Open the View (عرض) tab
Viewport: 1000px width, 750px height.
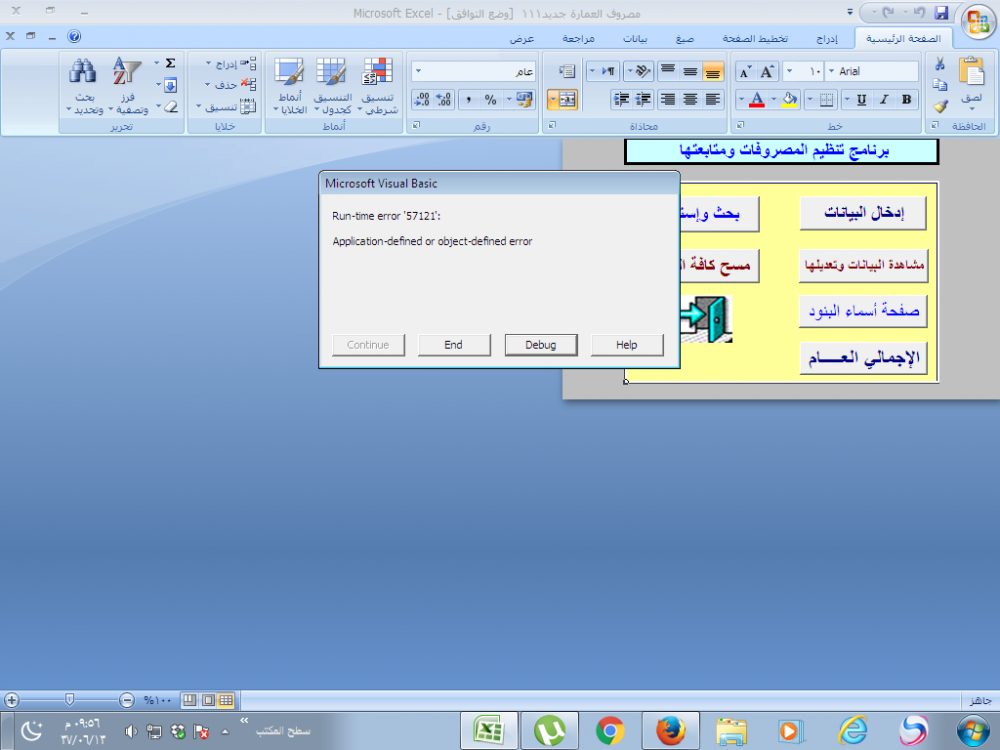tap(522, 38)
